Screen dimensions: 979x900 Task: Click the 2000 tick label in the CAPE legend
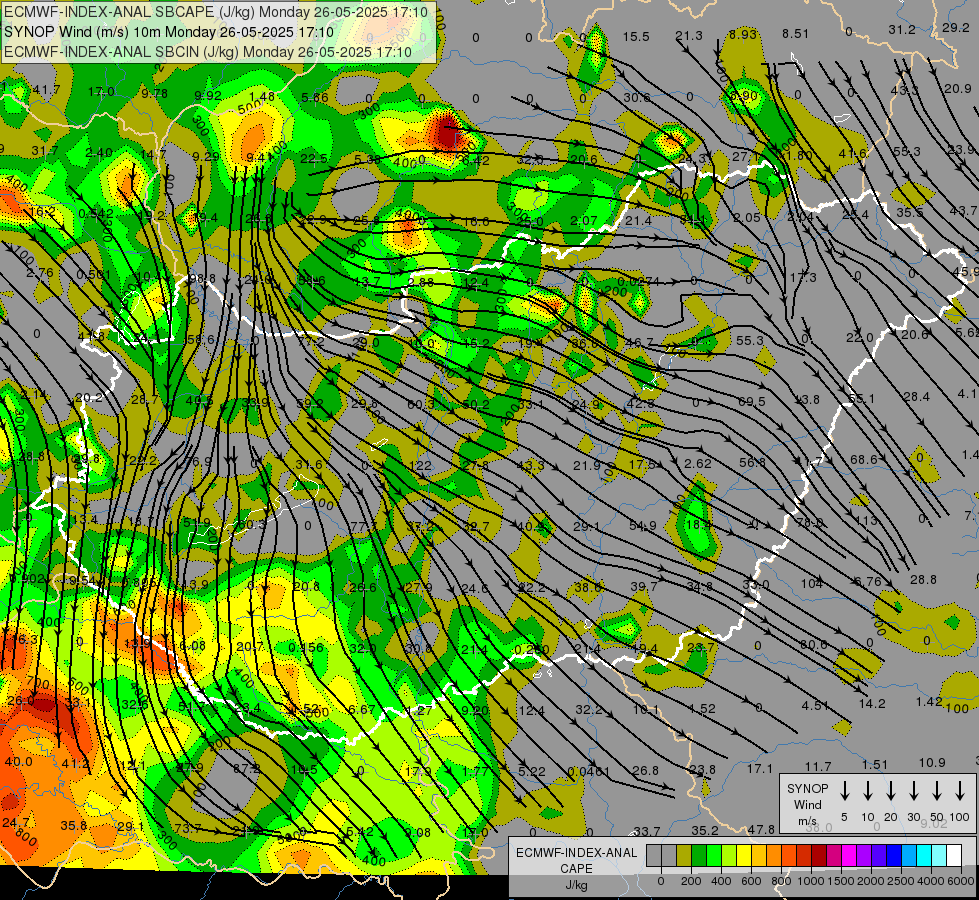(870, 881)
